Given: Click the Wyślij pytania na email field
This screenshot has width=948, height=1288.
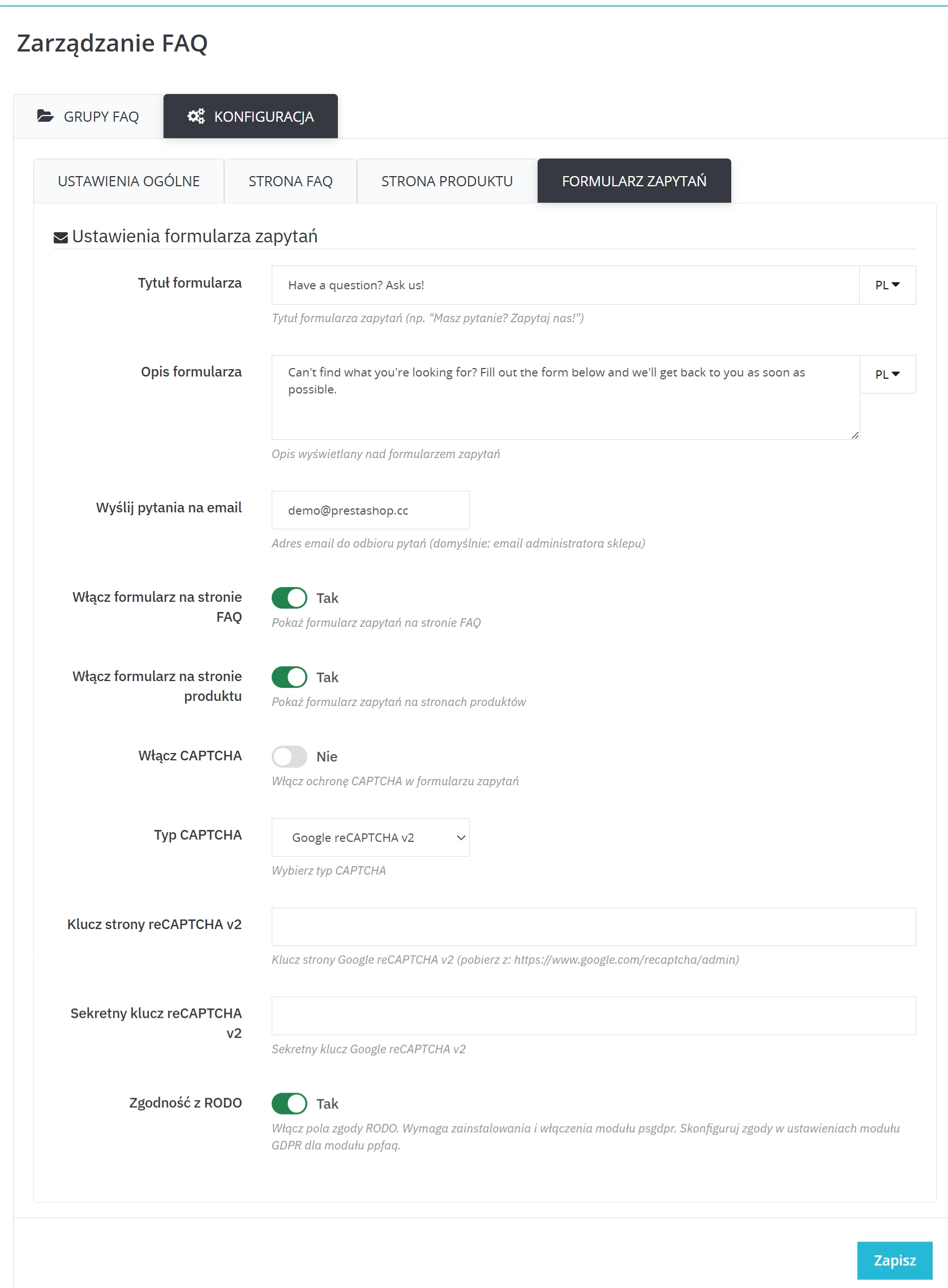Looking at the screenshot, I should pyautogui.click(x=370, y=510).
